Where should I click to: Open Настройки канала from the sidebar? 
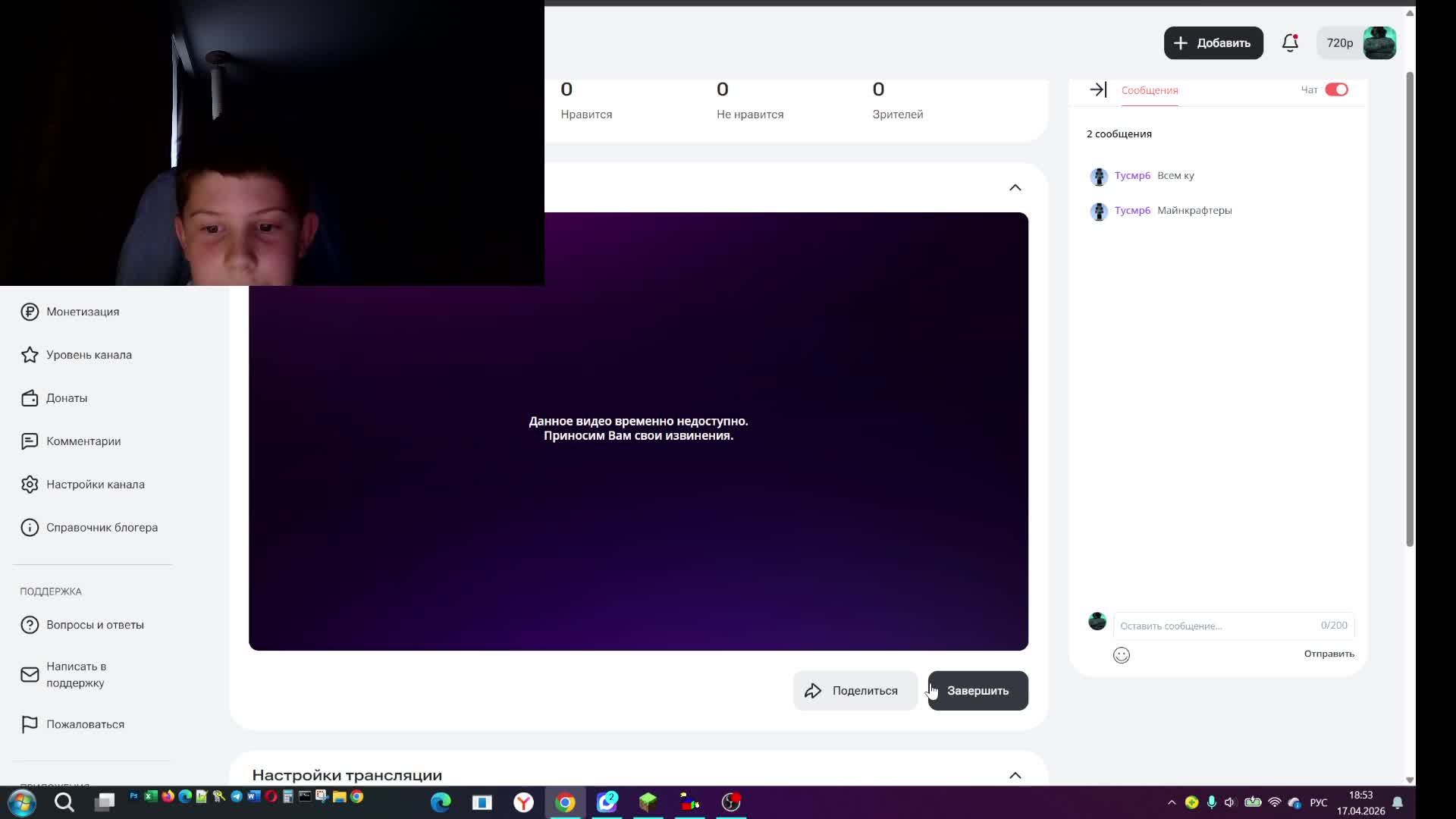click(96, 484)
